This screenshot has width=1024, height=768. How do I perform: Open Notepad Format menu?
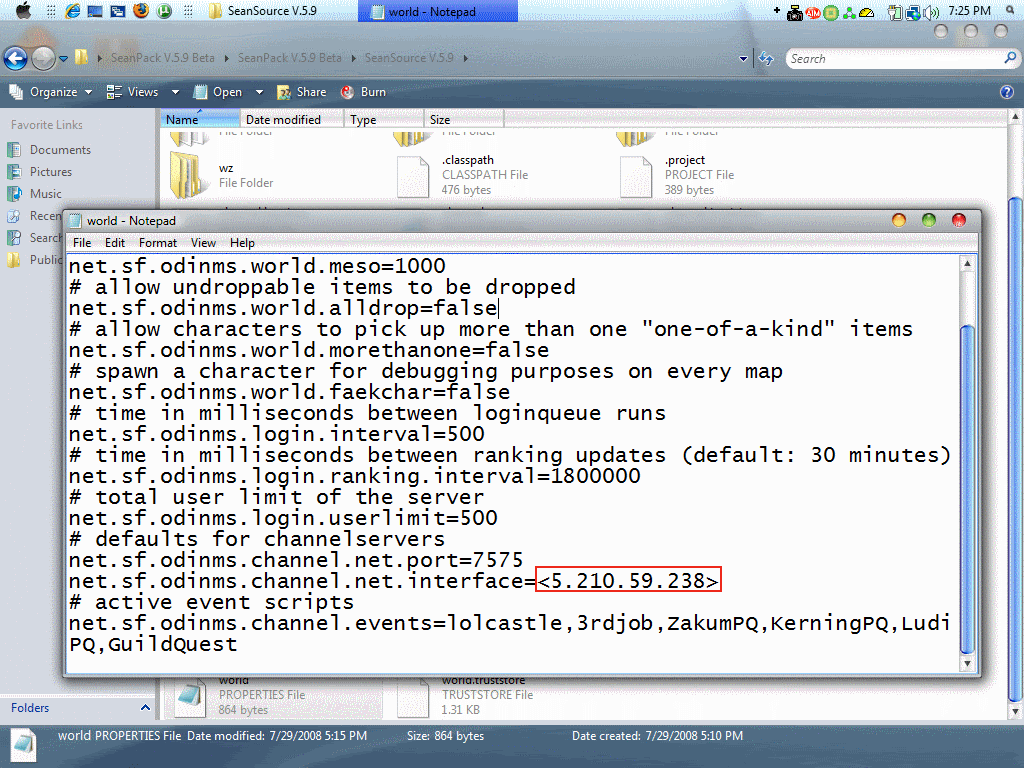click(x=158, y=243)
